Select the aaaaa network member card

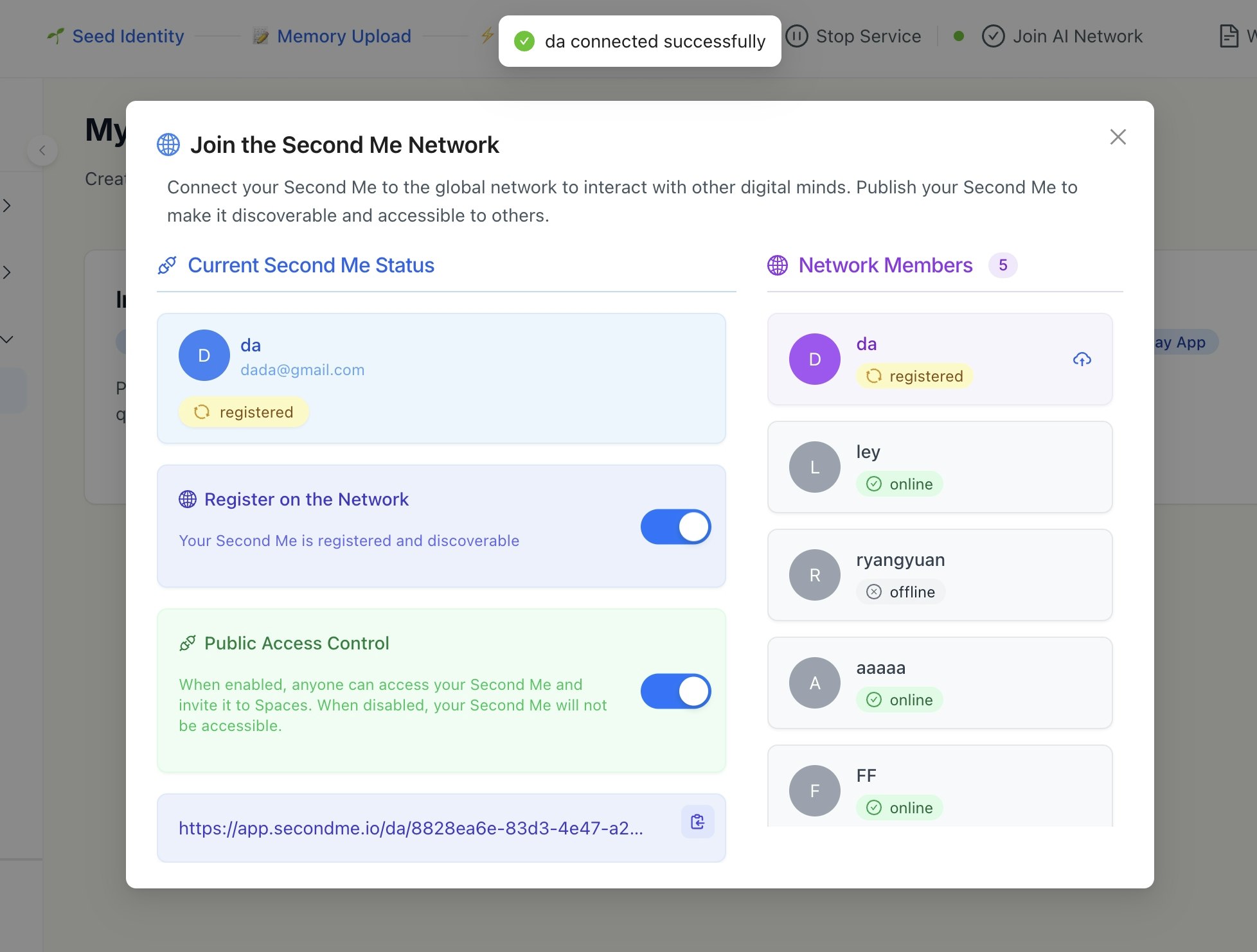[x=940, y=683]
